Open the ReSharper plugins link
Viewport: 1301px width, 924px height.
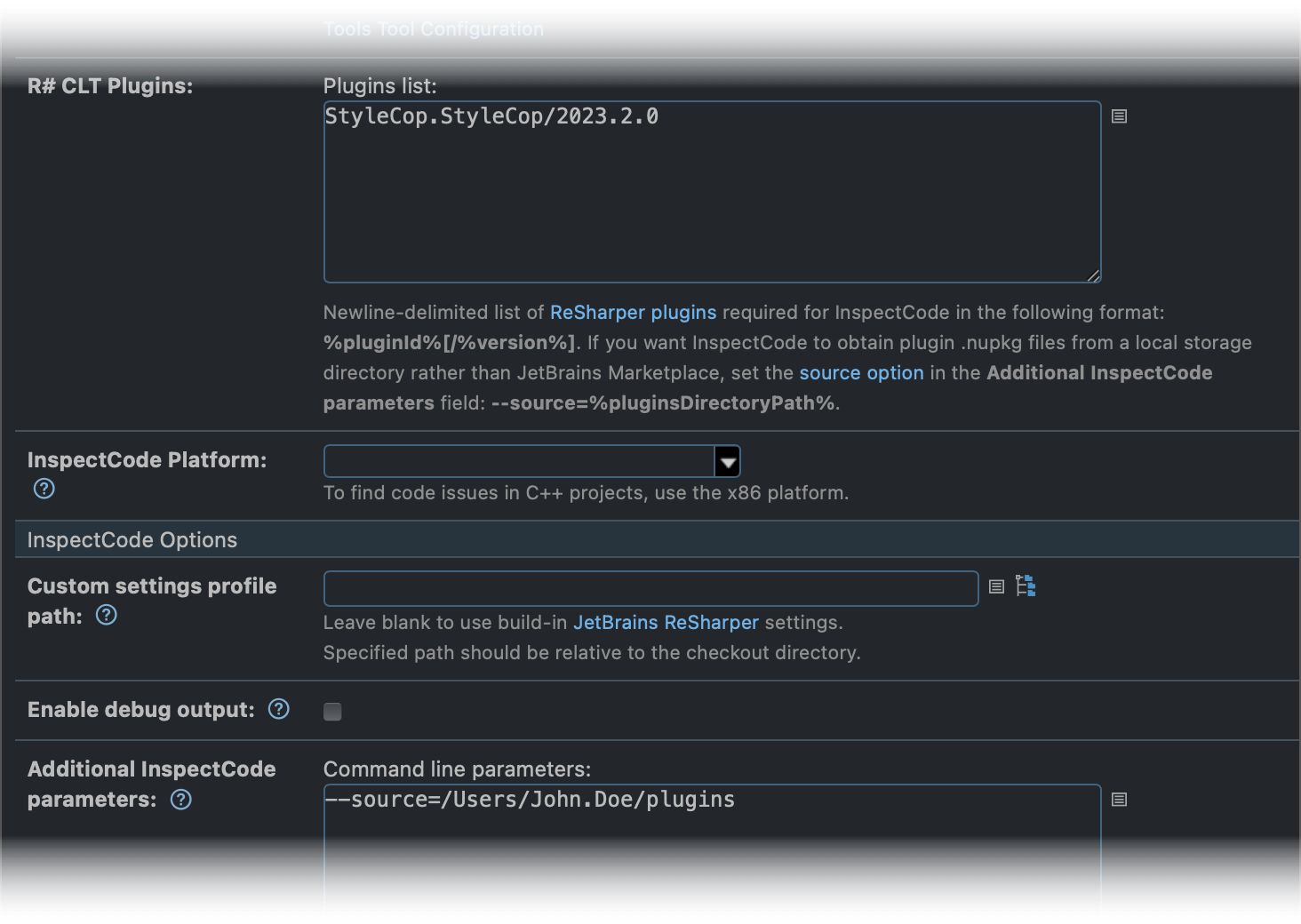[633, 312]
